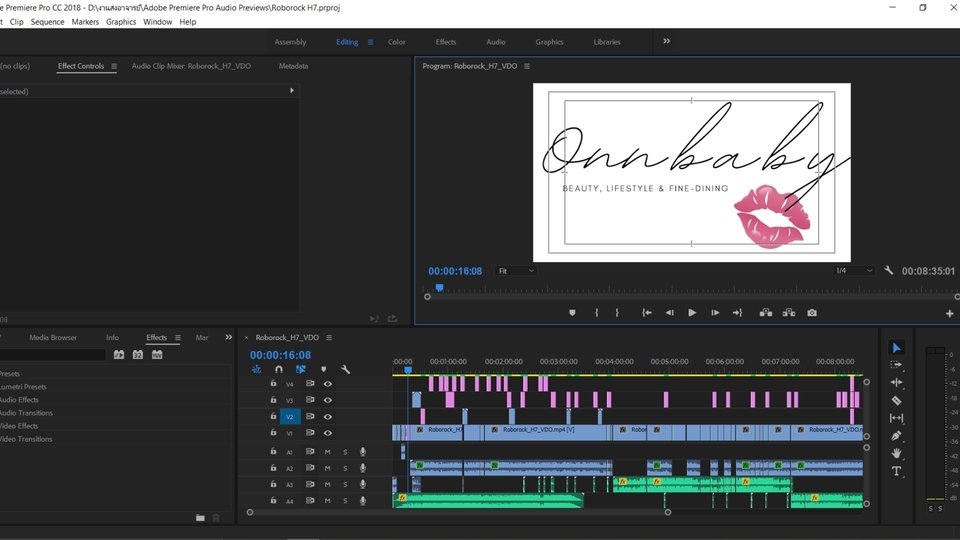
Task: Play the program monitor
Action: click(692, 313)
